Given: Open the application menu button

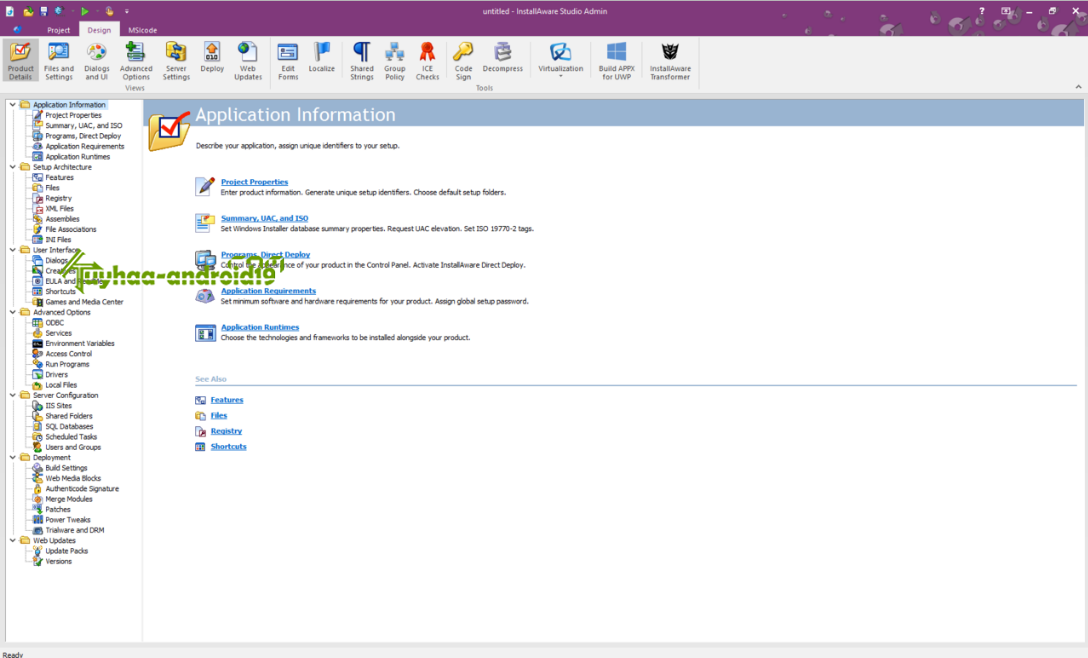Looking at the screenshot, I should click(17, 30).
